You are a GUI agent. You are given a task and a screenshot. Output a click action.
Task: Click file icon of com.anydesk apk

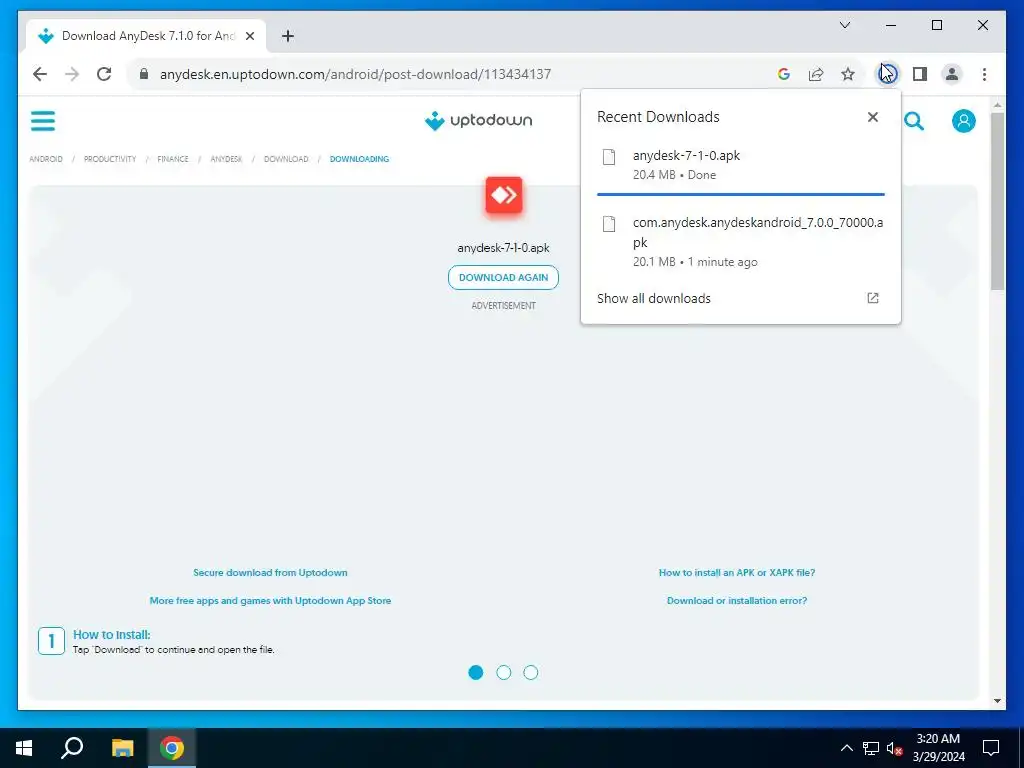[x=609, y=224]
